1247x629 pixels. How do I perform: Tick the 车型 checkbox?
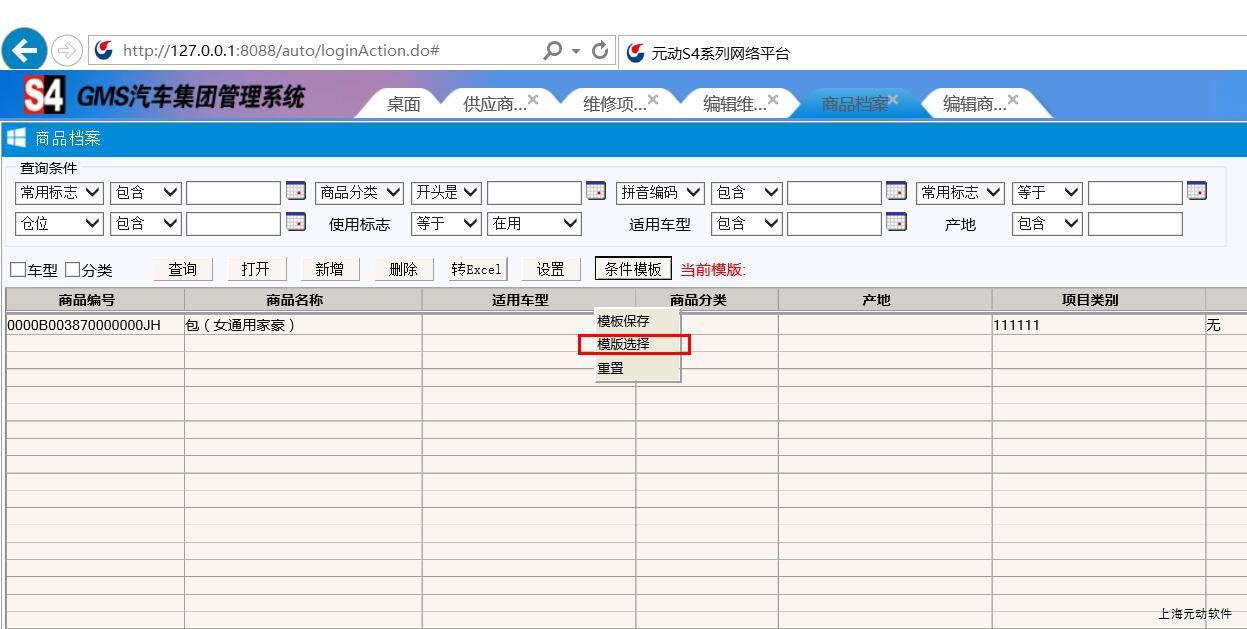[x=18, y=270]
